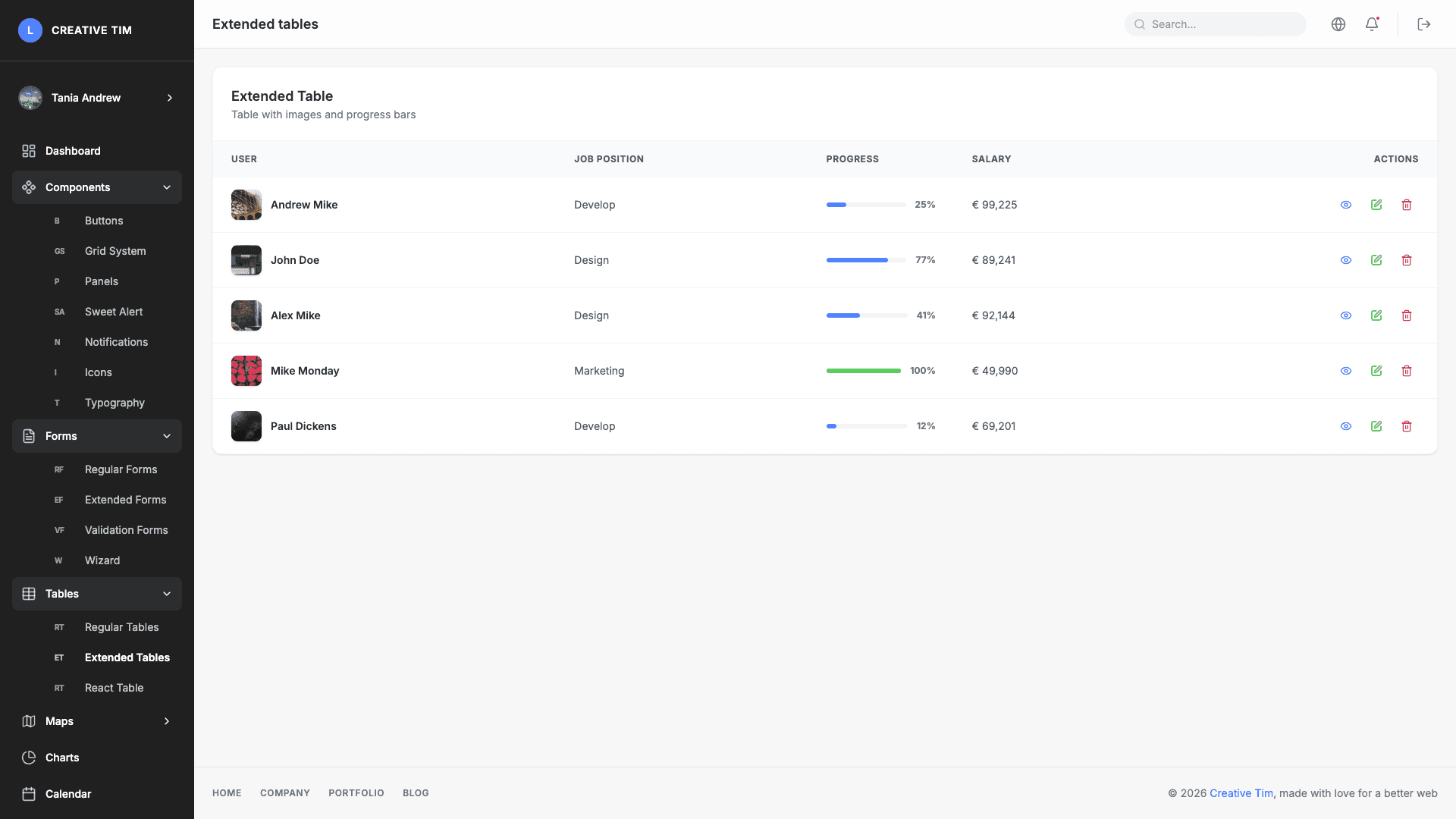This screenshot has height=819, width=1456.
Task: Click the notifications bell icon
Action: tap(1371, 24)
